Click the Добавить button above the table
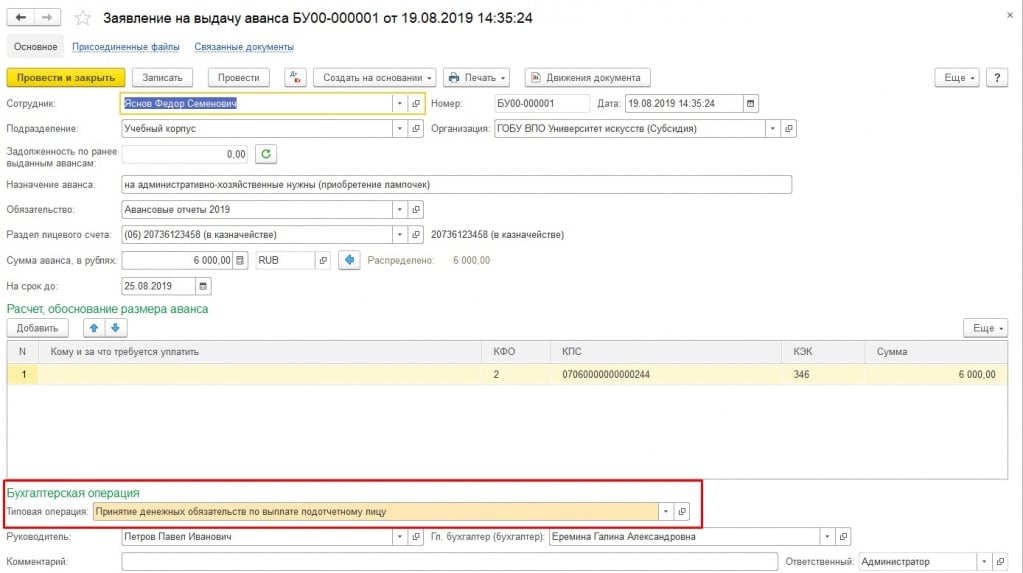This screenshot has width=1023, height=573. coord(37,328)
